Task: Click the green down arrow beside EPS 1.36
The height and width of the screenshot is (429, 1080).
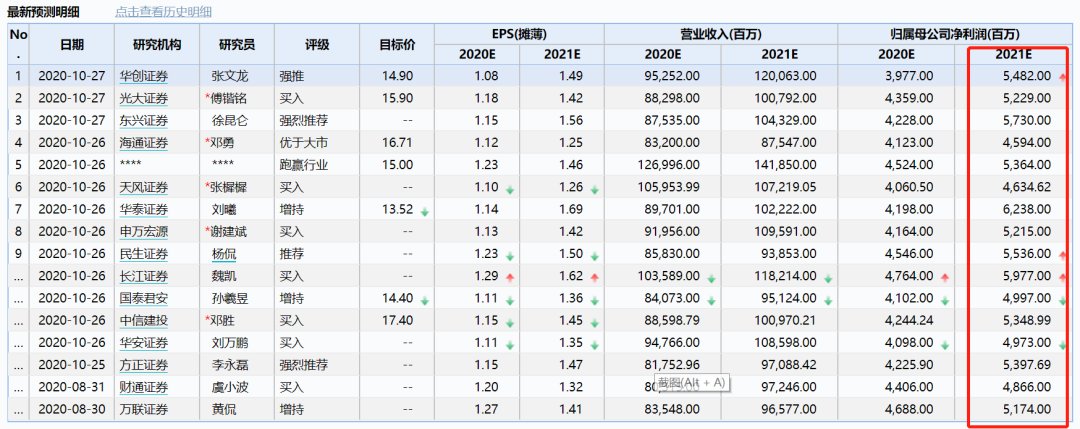Action: point(594,301)
